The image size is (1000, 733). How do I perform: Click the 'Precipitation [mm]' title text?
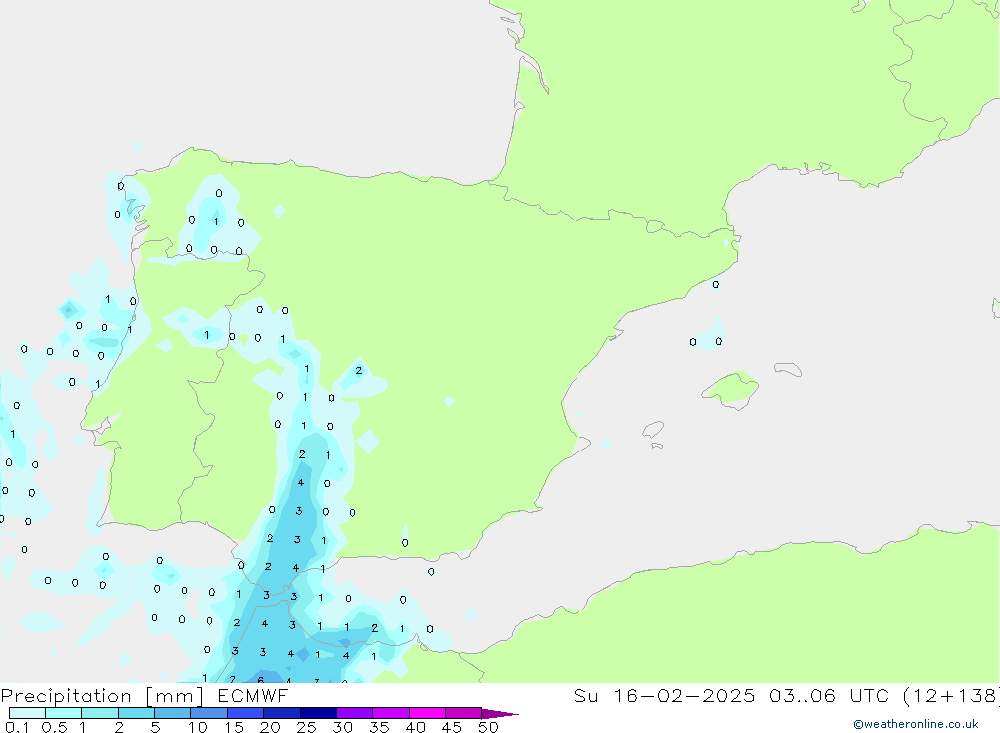click(x=102, y=696)
